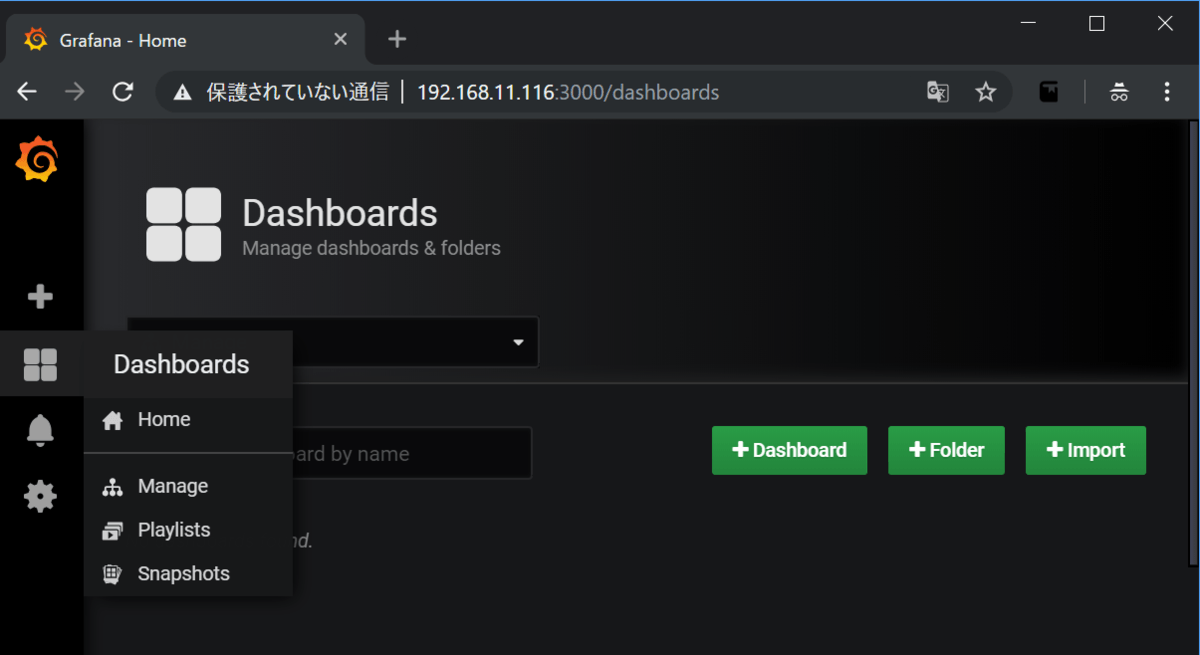The height and width of the screenshot is (655, 1200).
Task: Click the green + Folder button
Action: 946,450
